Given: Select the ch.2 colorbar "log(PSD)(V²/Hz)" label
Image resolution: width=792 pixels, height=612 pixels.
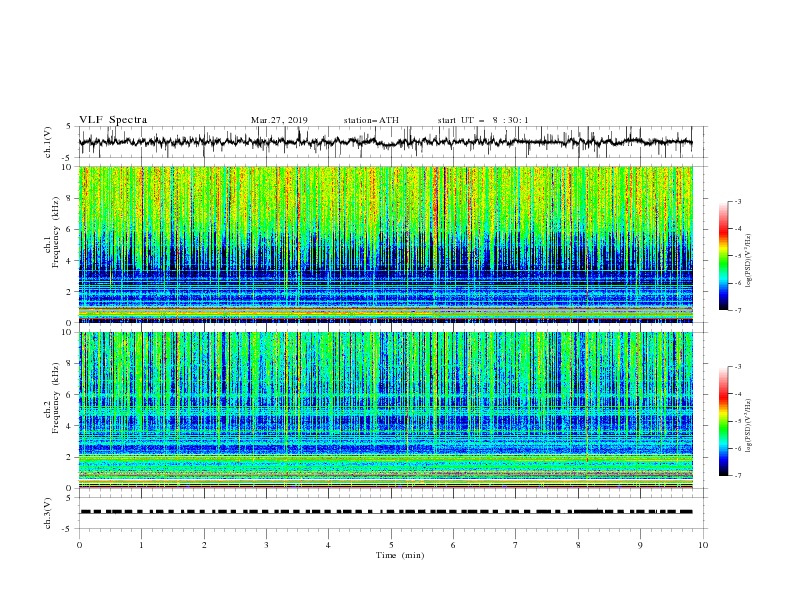Looking at the screenshot, I should [749, 426].
